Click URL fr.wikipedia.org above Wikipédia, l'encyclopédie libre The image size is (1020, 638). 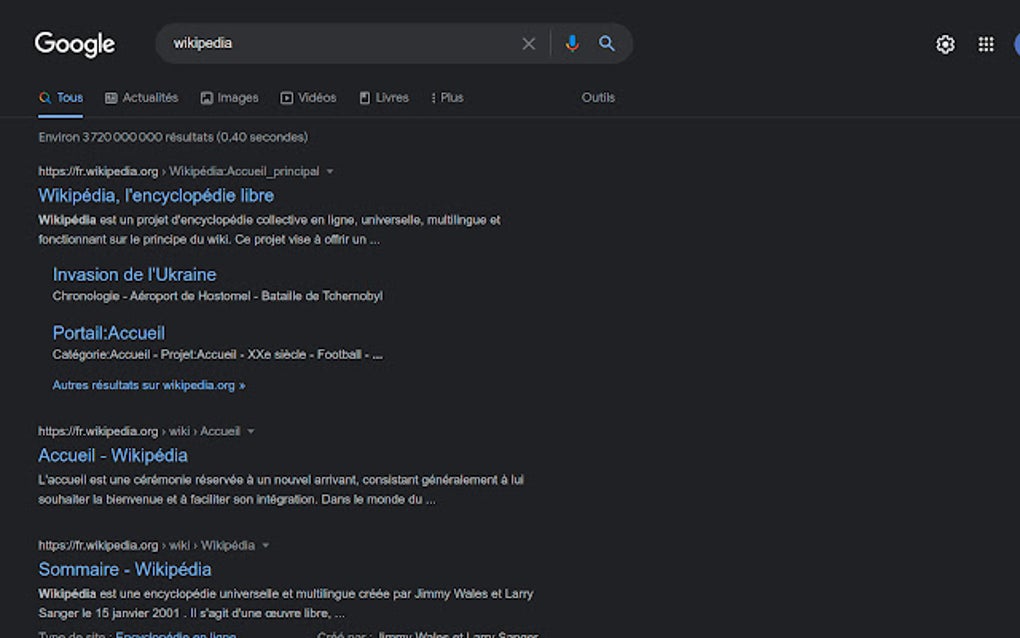coord(98,172)
